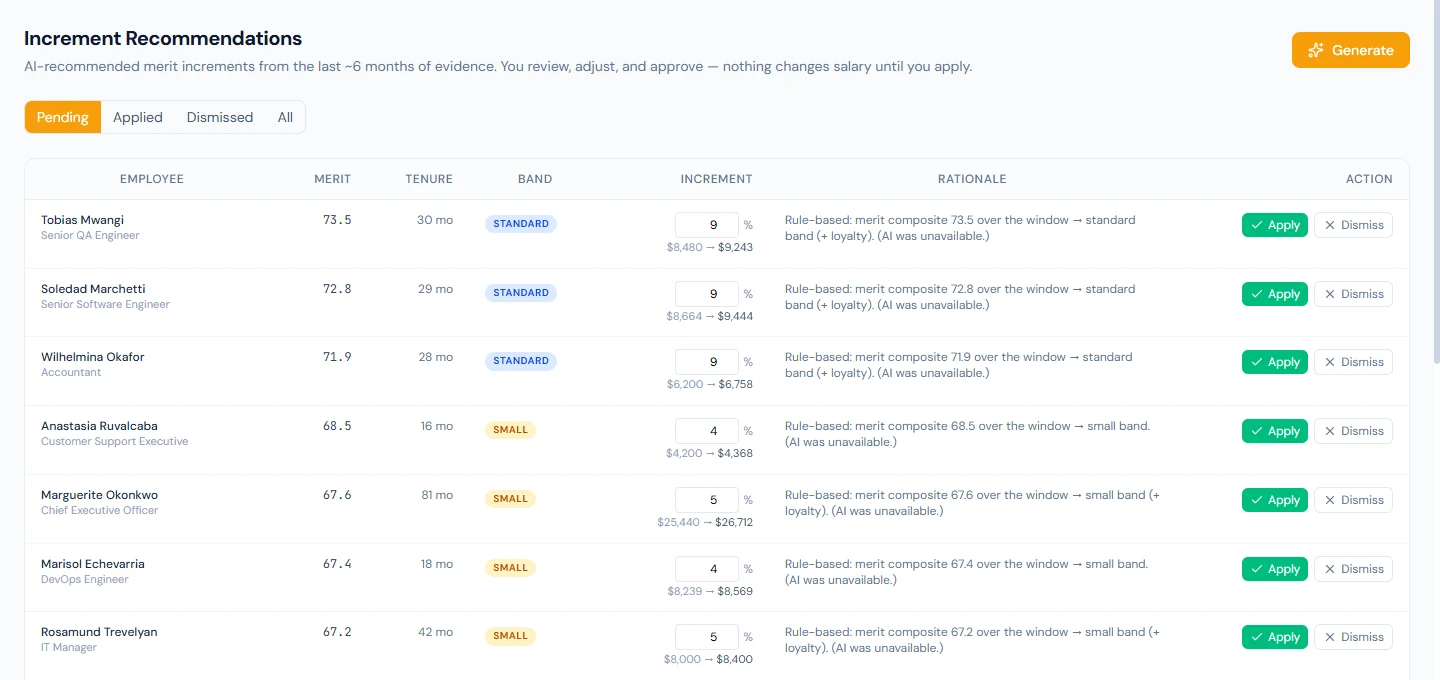Screen dimensions: 1440x680
Task: Dismiss Rosamund Trevelyan's recommendation
Action: pos(1353,637)
